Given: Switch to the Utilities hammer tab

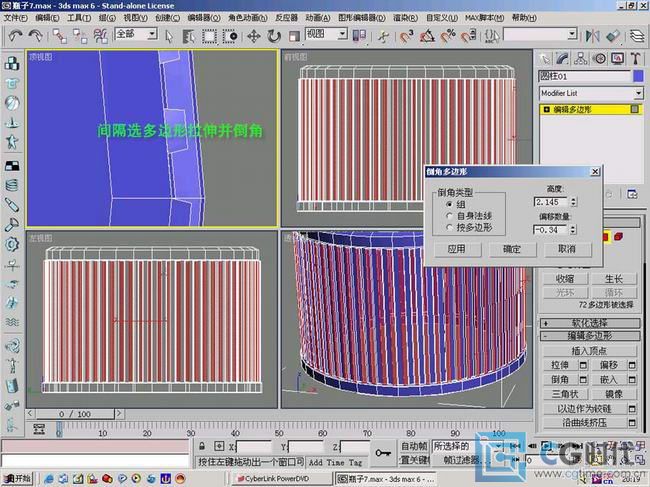Looking at the screenshot, I should click(x=635, y=59).
